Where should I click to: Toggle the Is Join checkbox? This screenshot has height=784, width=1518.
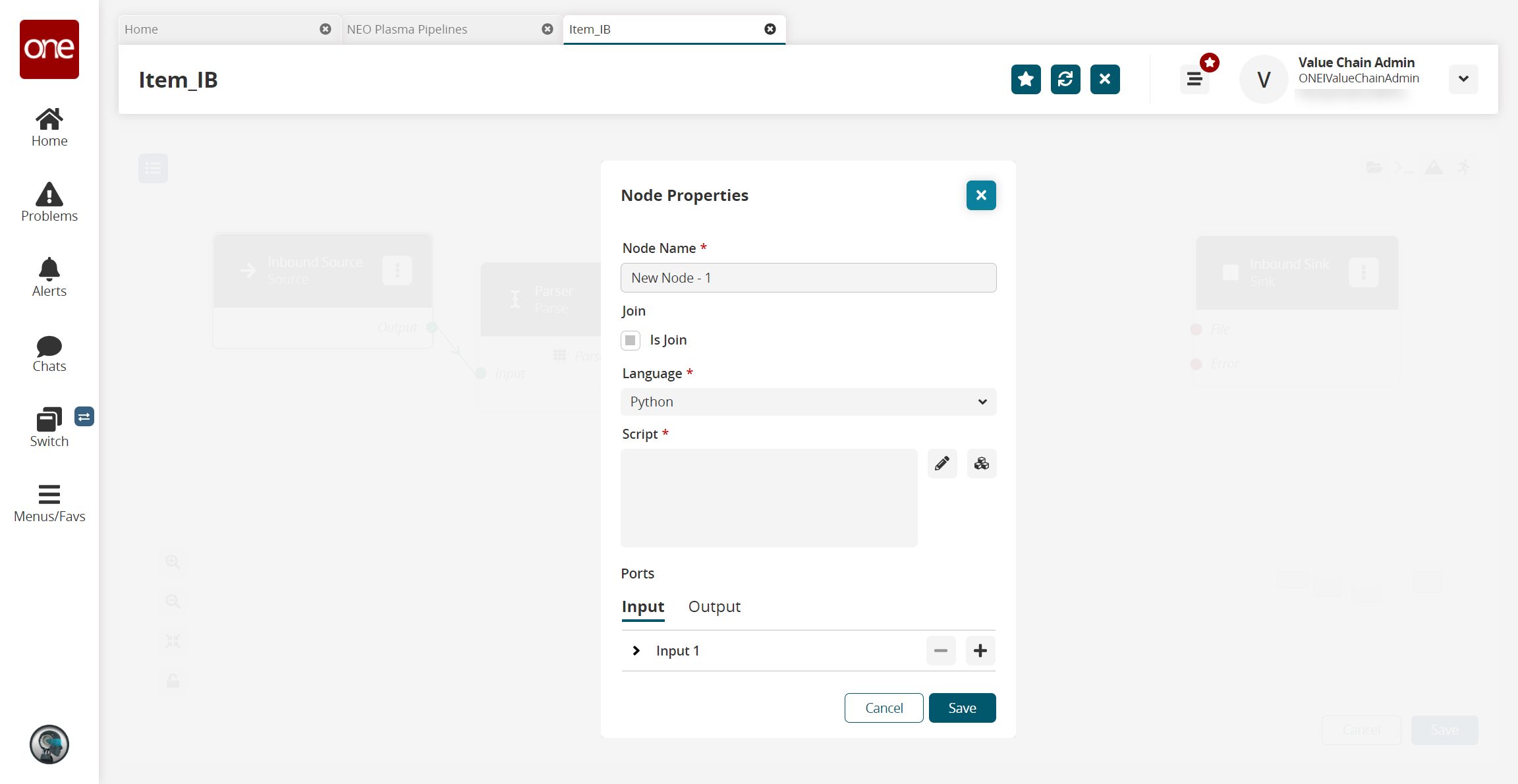(631, 340)
